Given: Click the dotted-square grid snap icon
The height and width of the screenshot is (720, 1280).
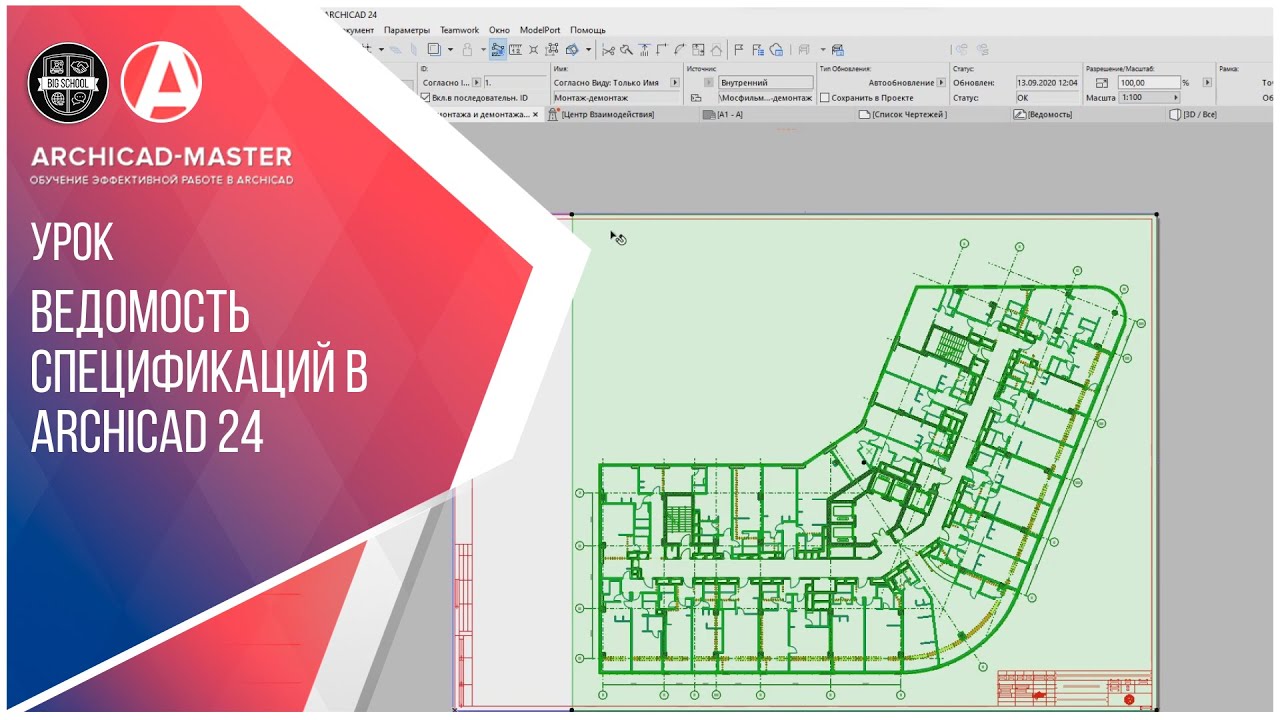Looking at the screenshot, I should pyautogui.click(x=551, y=50).
